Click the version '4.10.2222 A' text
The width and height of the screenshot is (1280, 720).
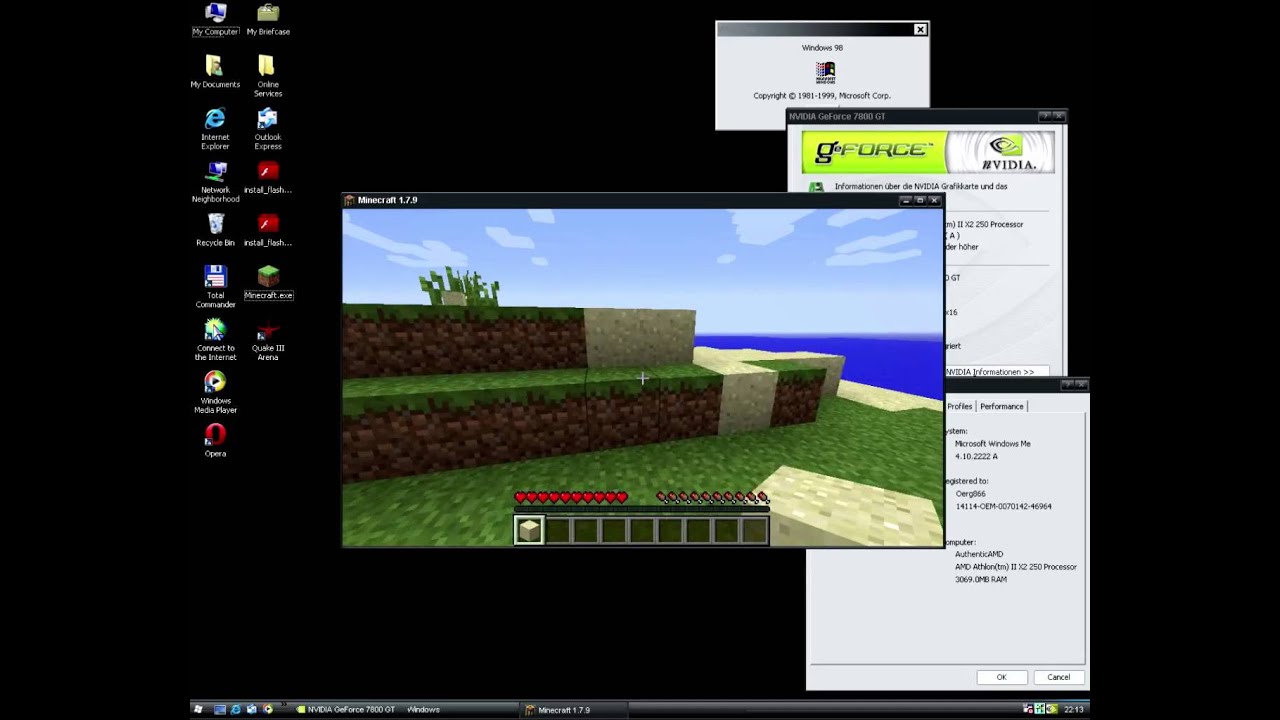tap(976, 456)
